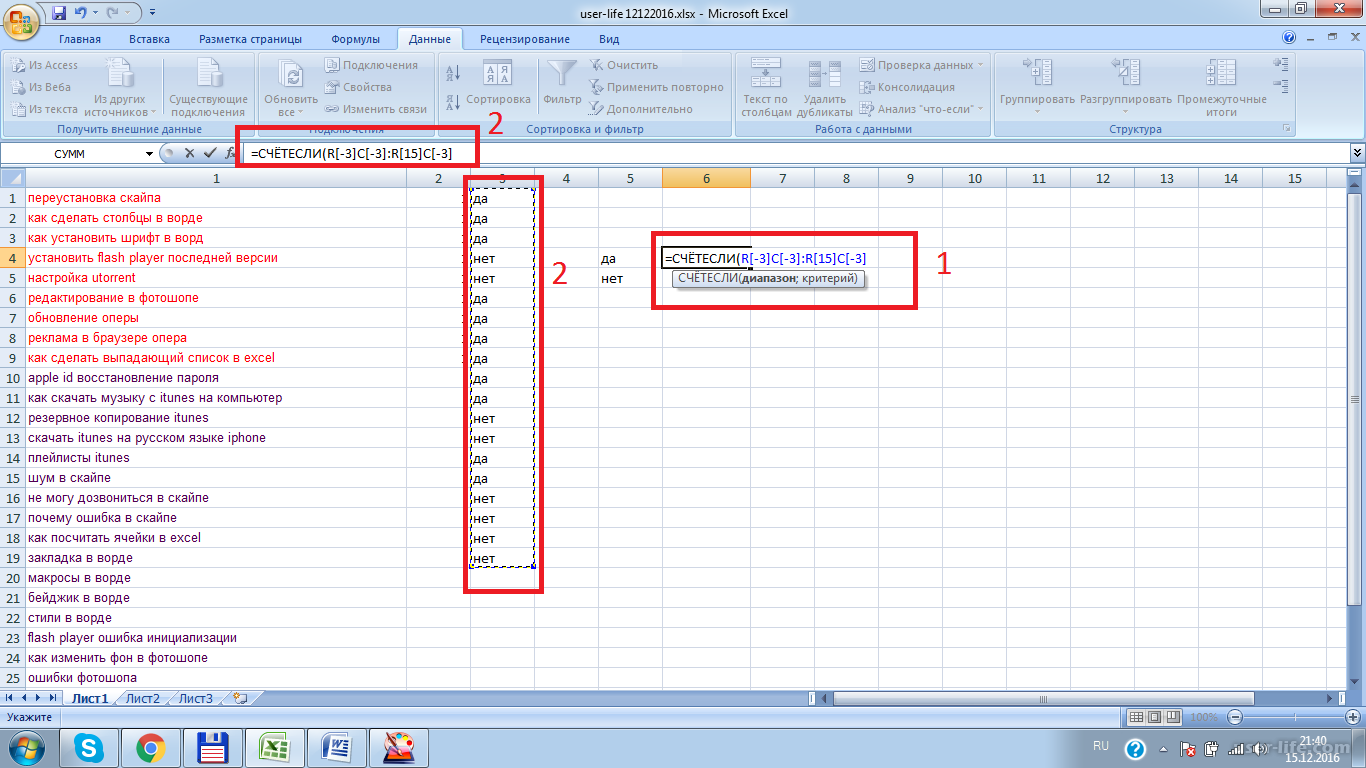Screen dimensions: 1366x768
Task: Click the insert function fx button
Action: (x=229, y=154)
